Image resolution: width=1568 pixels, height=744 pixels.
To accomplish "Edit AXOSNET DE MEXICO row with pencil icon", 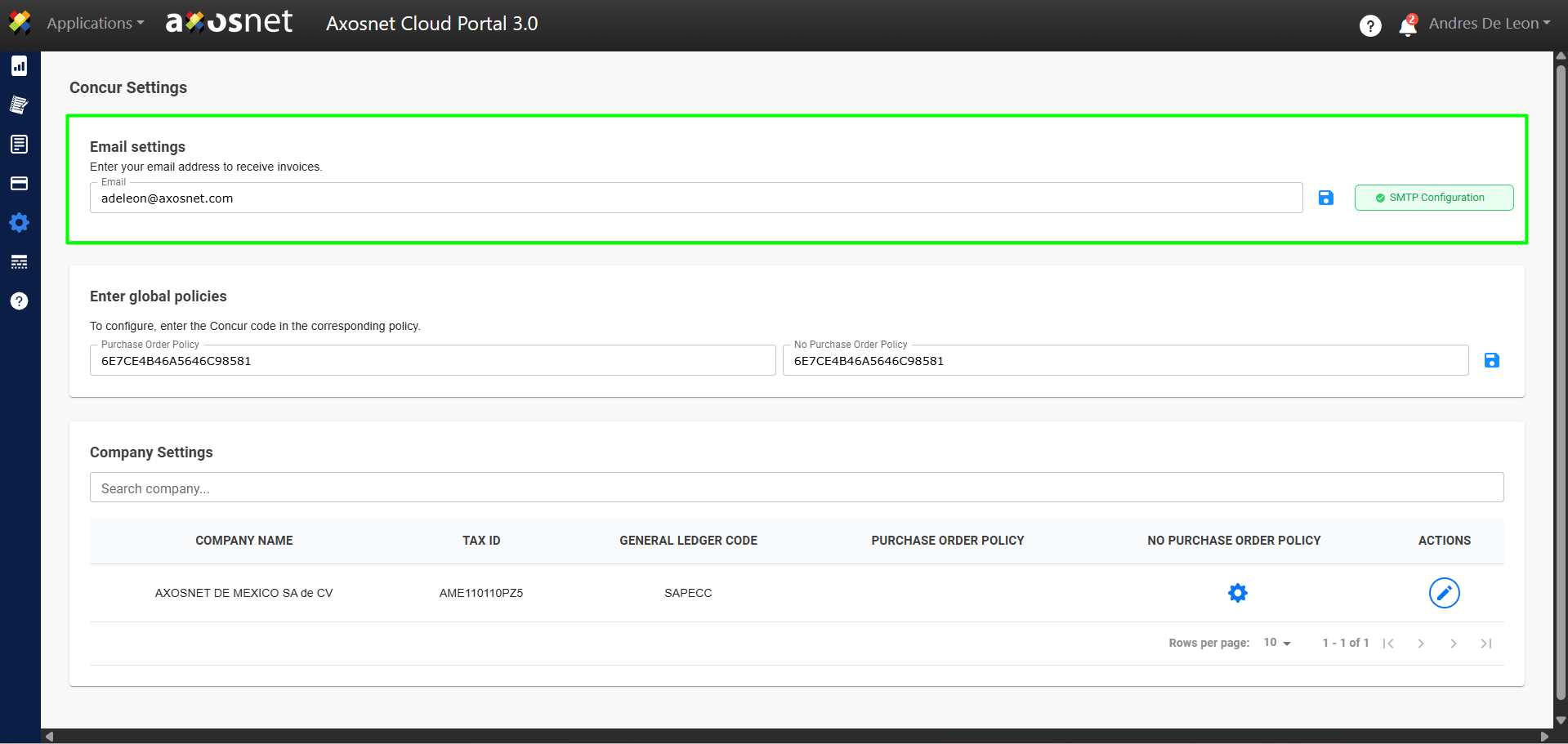I will pos(1445,593).
